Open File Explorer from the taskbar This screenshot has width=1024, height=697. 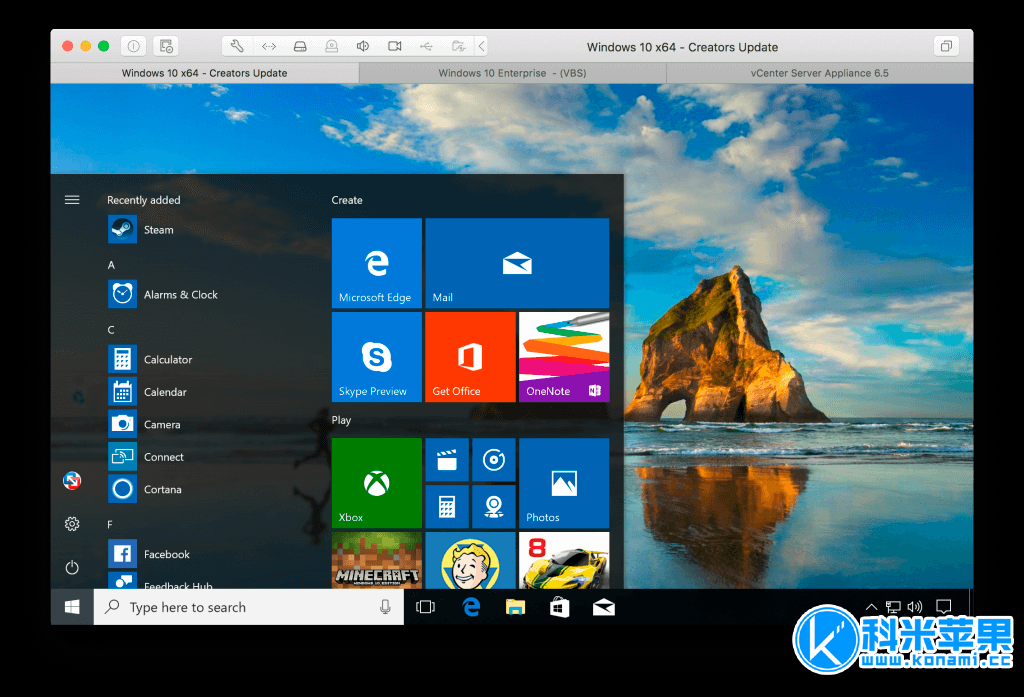pos(515,607)
